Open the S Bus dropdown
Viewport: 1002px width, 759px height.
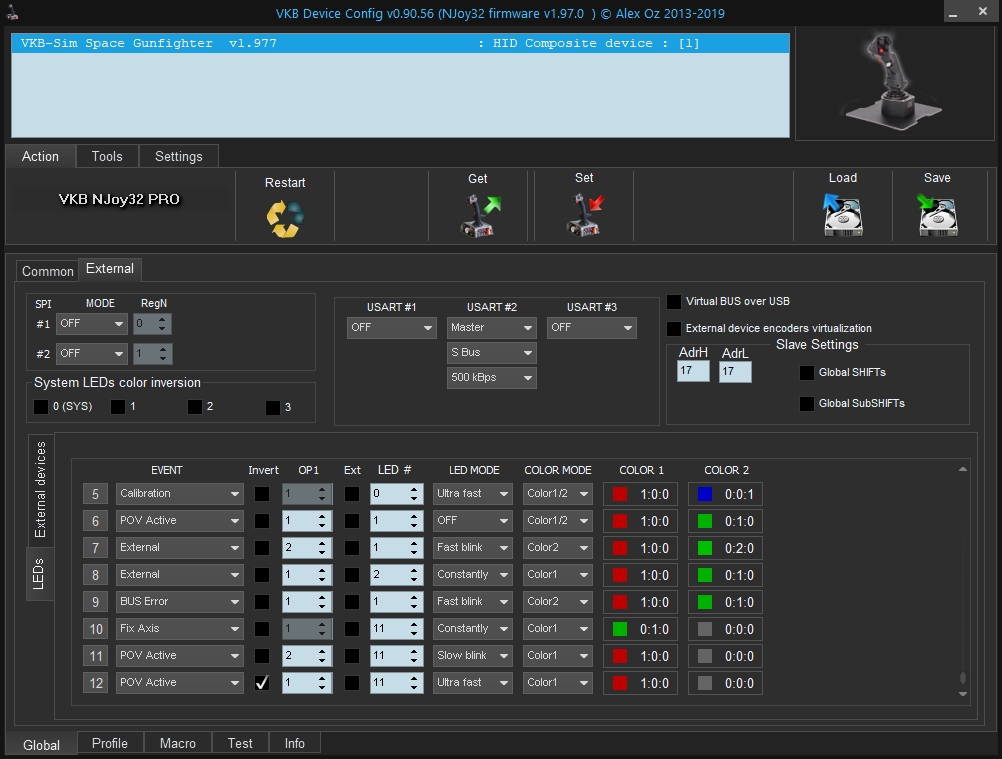click(x=491, y=353)
